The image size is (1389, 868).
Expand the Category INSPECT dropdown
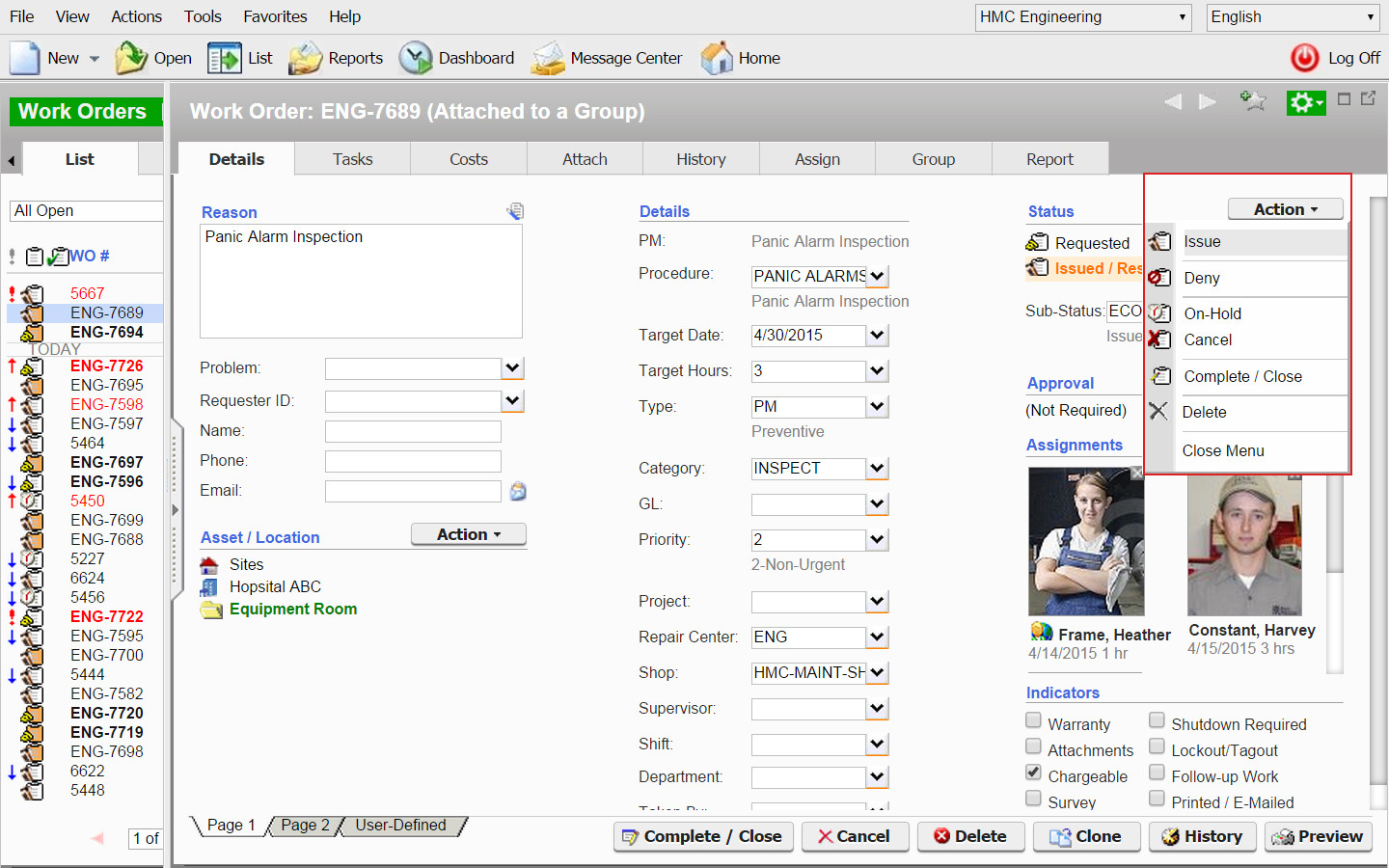pos(877,469)
